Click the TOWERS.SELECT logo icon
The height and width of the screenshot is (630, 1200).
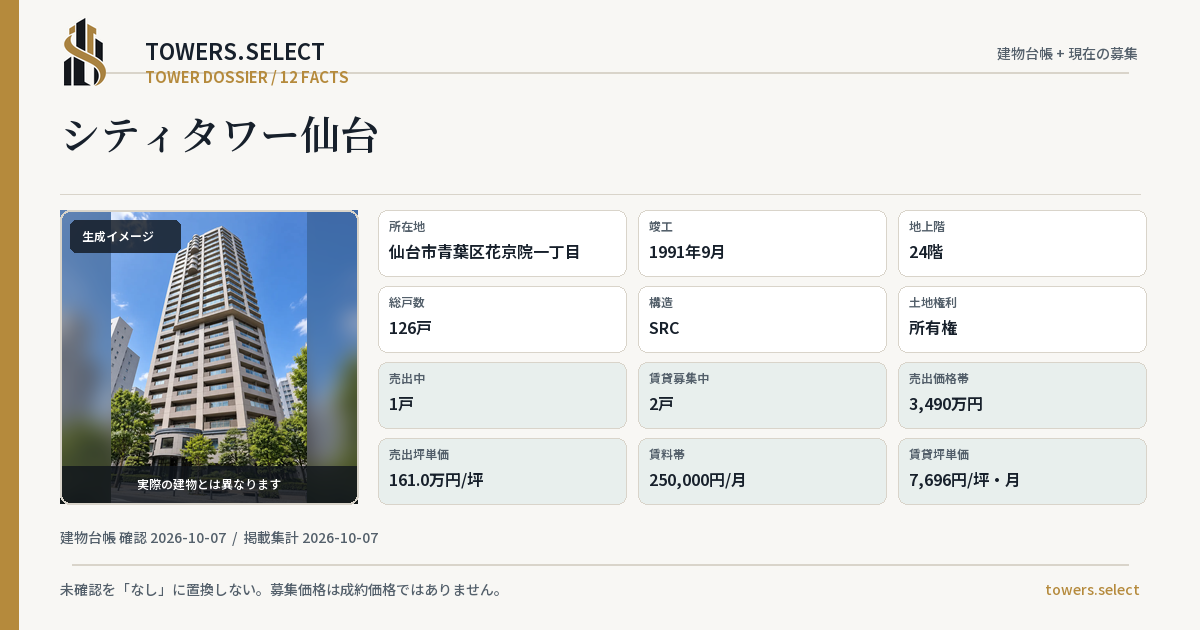(x=85, y=52)
